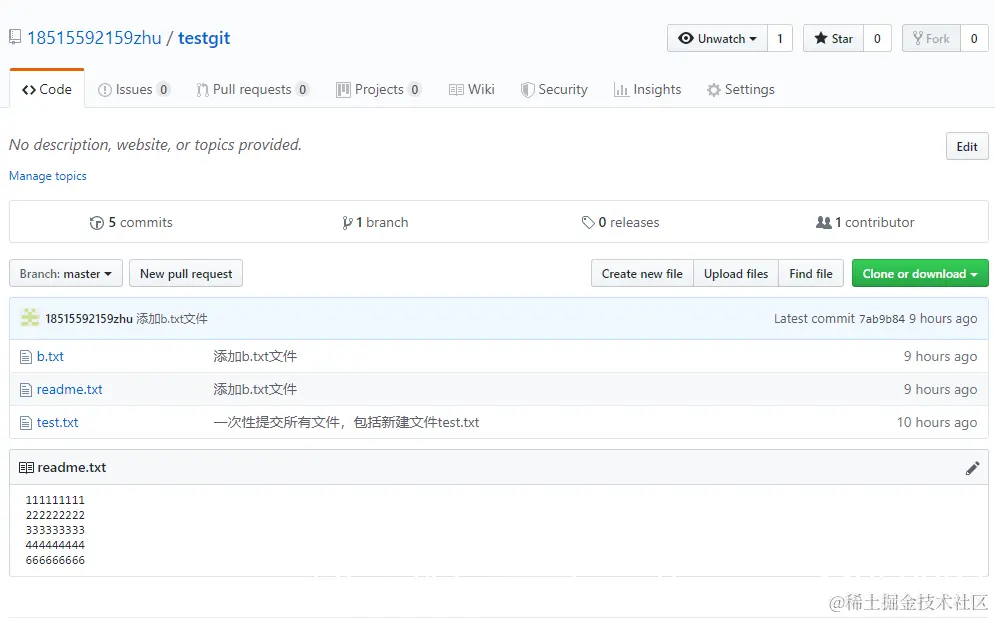The height and width of the screenshot is (619, 995).
Task: Open the watchers count of 1
Action: click(780, 39)
